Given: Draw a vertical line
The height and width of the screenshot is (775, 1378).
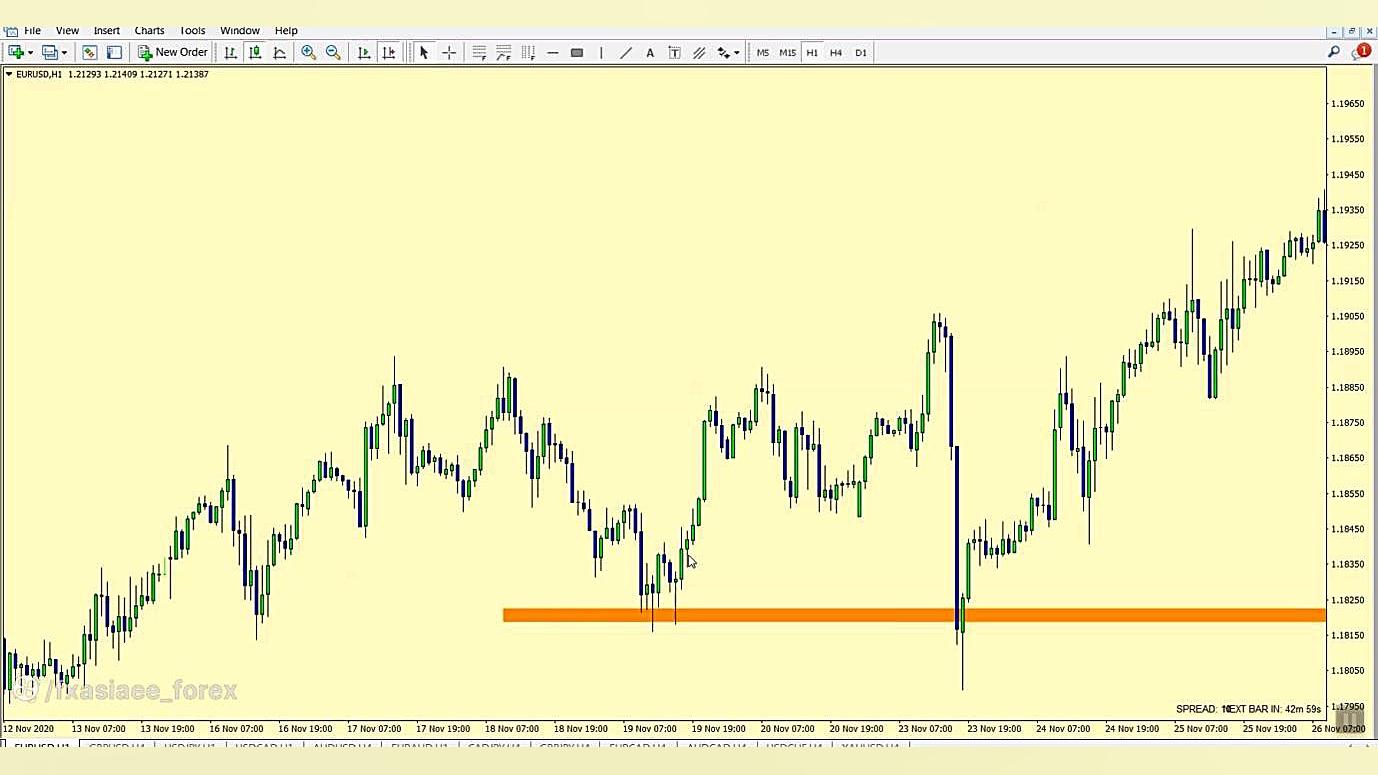Looking at the screenshot, I should point(601,52).
